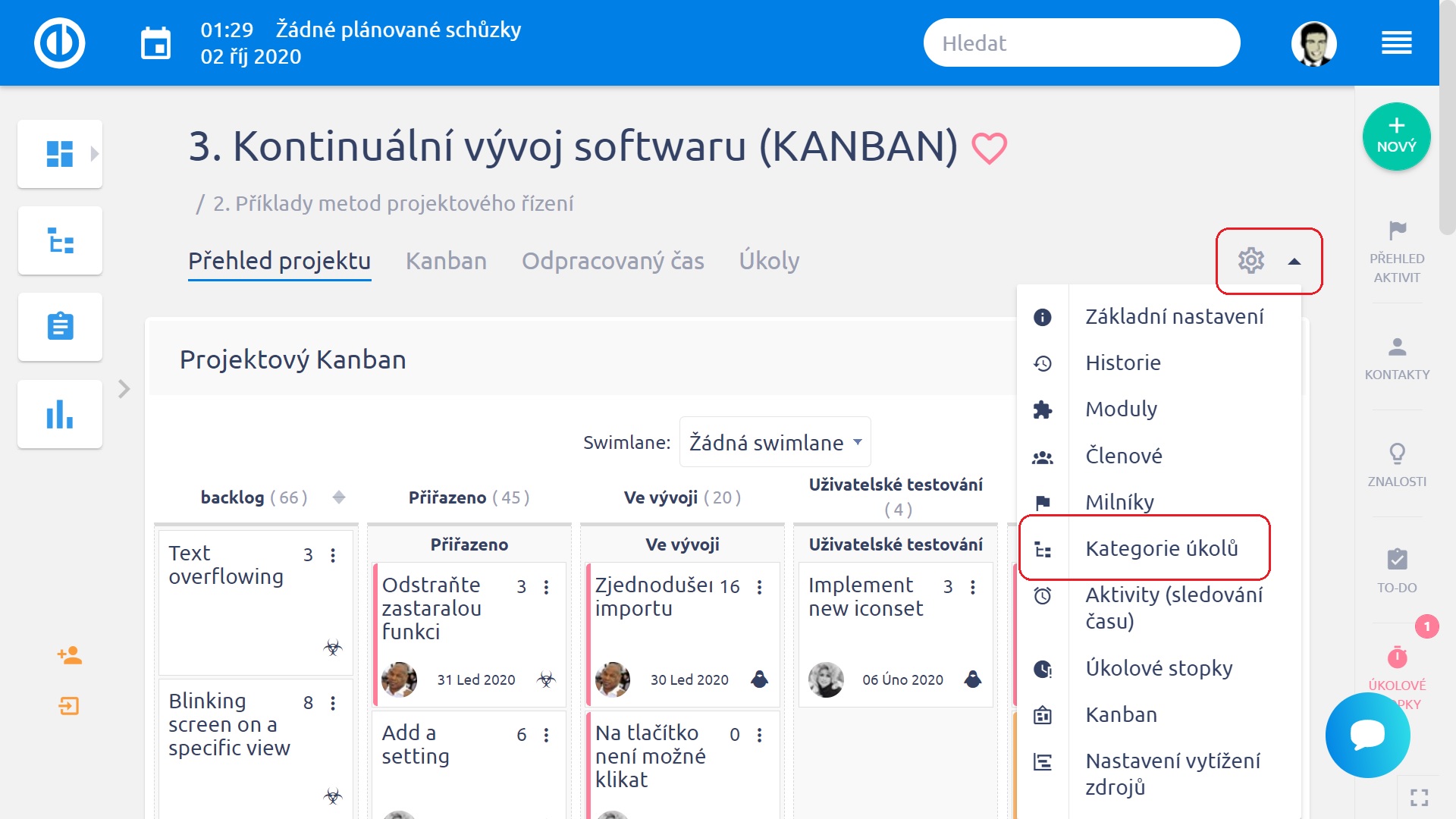Open the dashboard icon in left sidebar

pos(60,154)
